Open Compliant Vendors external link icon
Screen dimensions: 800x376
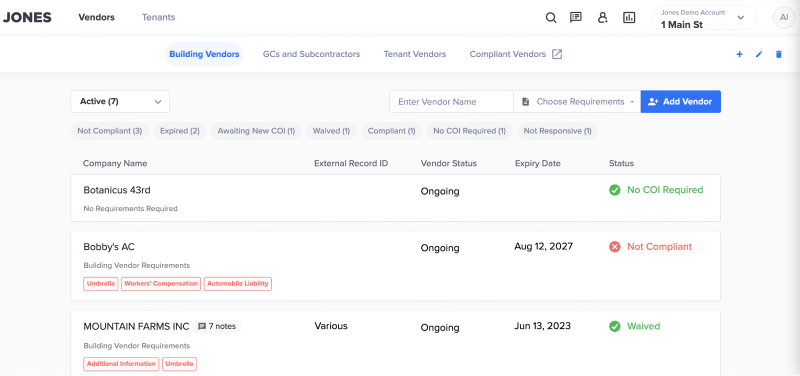[x=557, y=54]
